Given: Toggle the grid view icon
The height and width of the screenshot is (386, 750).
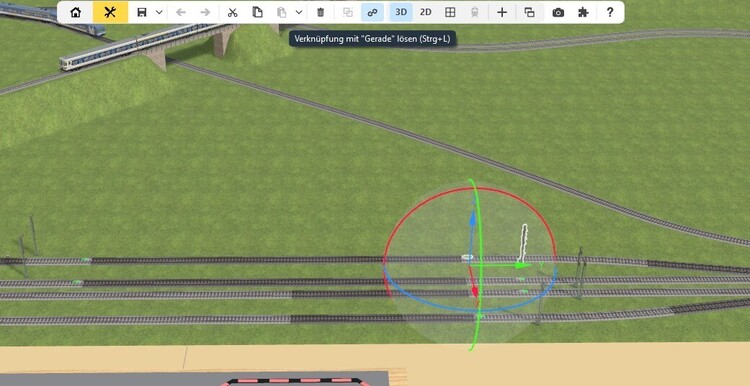Looking at the screenshot, I should 450,12.
